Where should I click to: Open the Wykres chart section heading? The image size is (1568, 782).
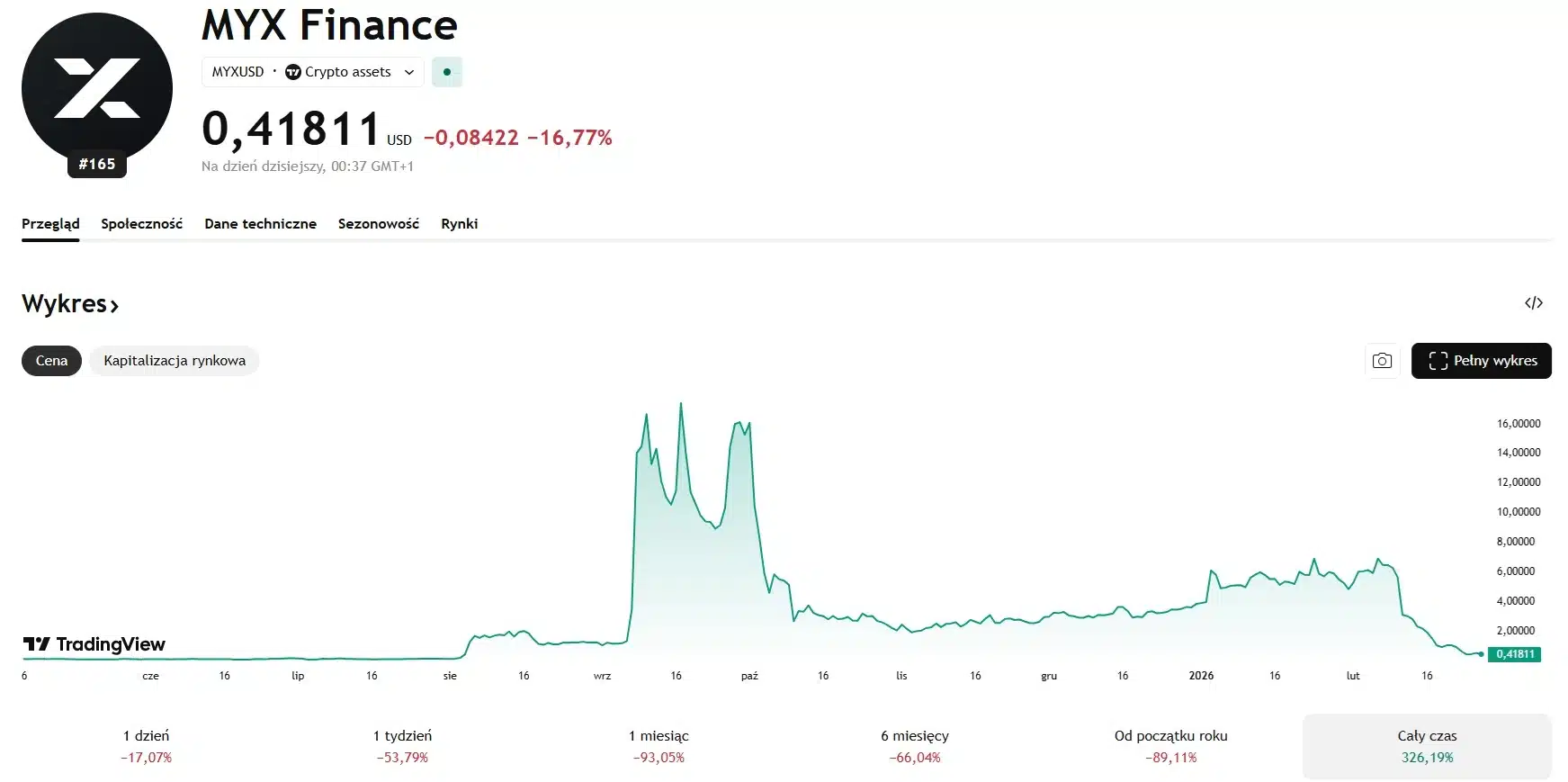point(70,304)
